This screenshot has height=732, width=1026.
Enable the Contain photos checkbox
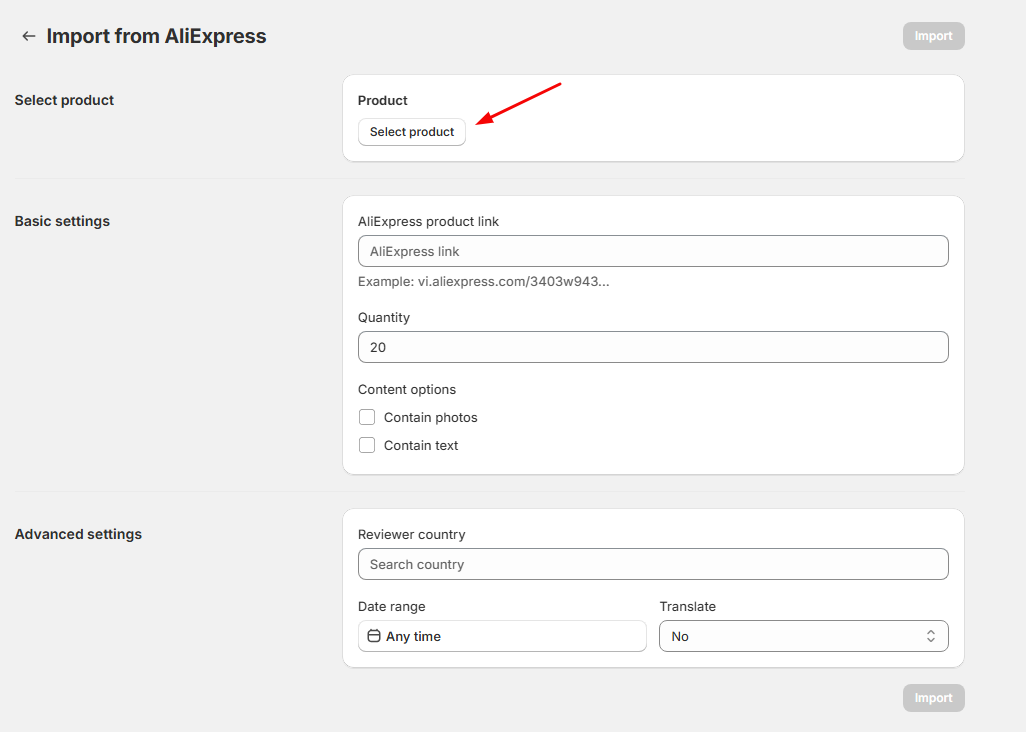[367, 417]
